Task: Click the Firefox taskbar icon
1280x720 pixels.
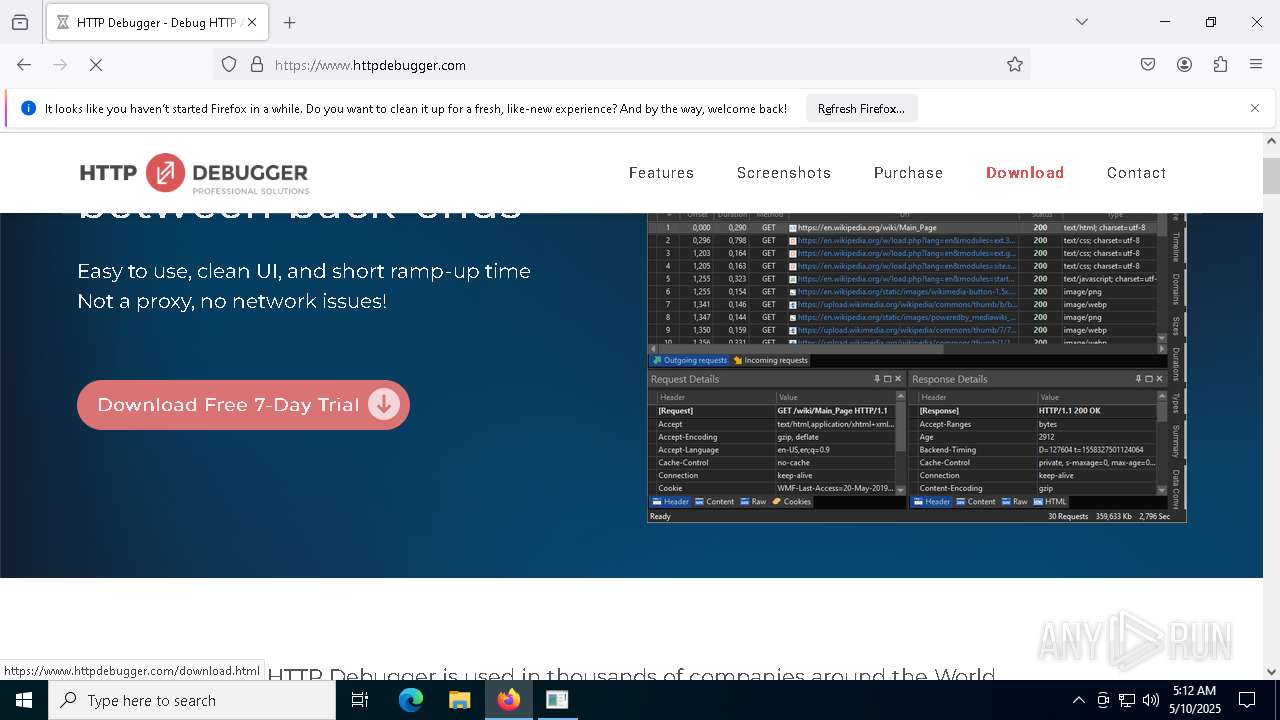Action: 509,700
